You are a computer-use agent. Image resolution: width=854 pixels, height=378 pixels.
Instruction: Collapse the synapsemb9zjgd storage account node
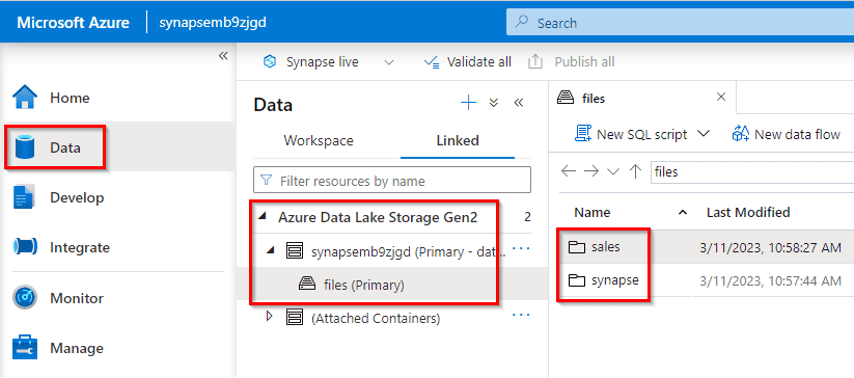click(x=271, y=250)
